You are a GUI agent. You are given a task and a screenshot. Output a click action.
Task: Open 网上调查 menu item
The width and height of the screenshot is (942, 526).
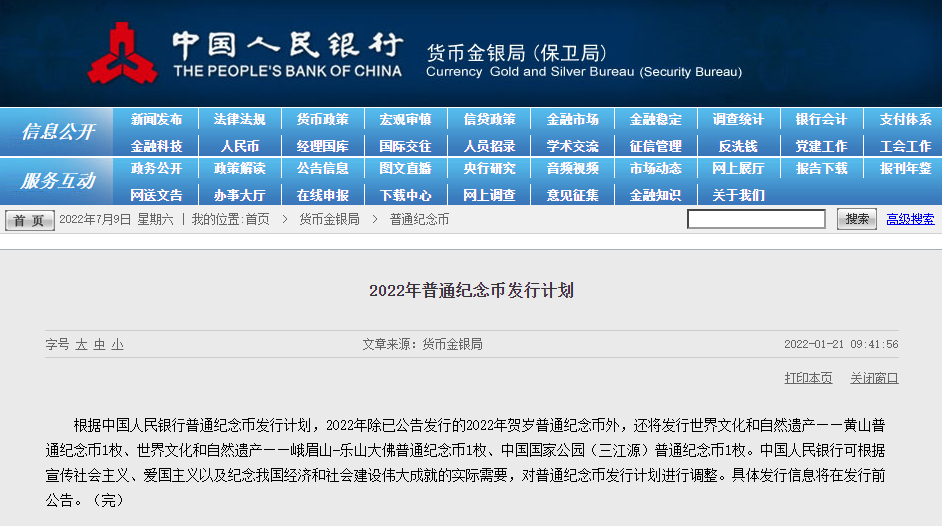(489, 195)
